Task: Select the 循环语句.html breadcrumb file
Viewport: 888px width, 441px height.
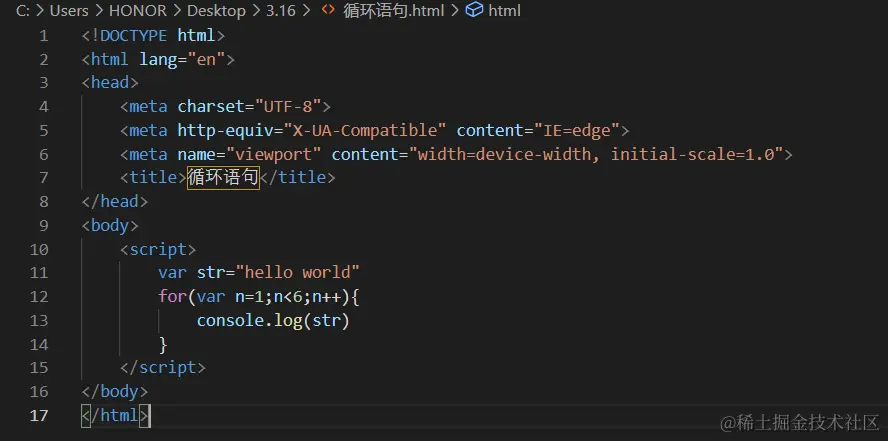Action: pos(394,11)
